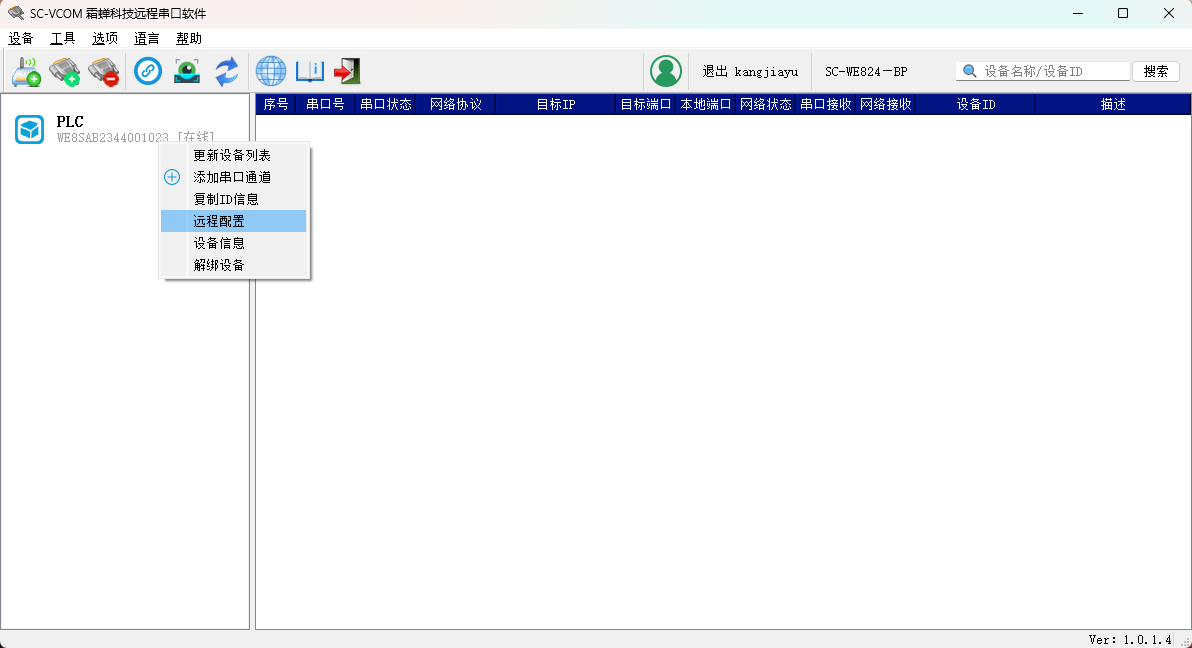Click 退出 kangjiayu logout link
The image size is (1192, 648).
click(750, 71)
